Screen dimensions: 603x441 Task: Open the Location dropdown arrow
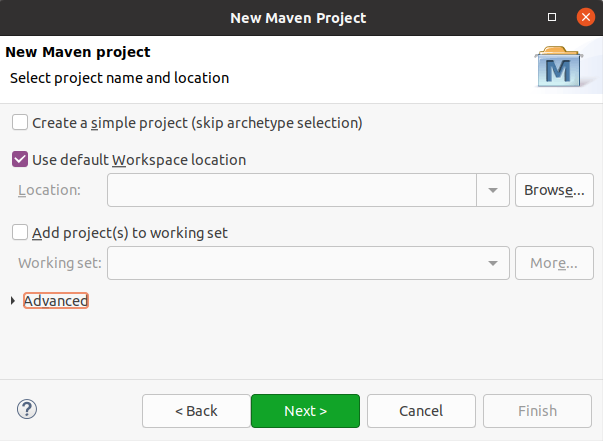(493, 190)
